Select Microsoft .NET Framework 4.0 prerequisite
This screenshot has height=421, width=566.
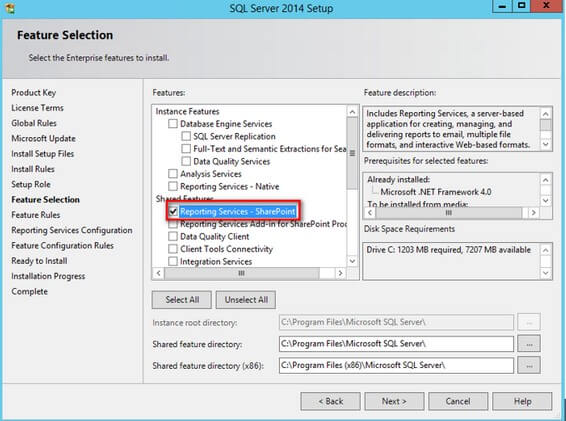pyautogui.click(x=436, y=192)
